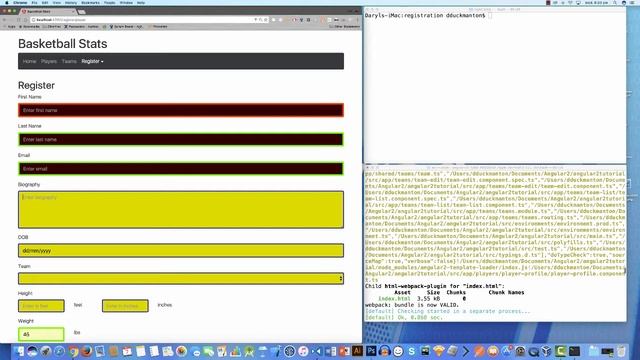Open the Other Bookmarks folder

coord(344,27)
